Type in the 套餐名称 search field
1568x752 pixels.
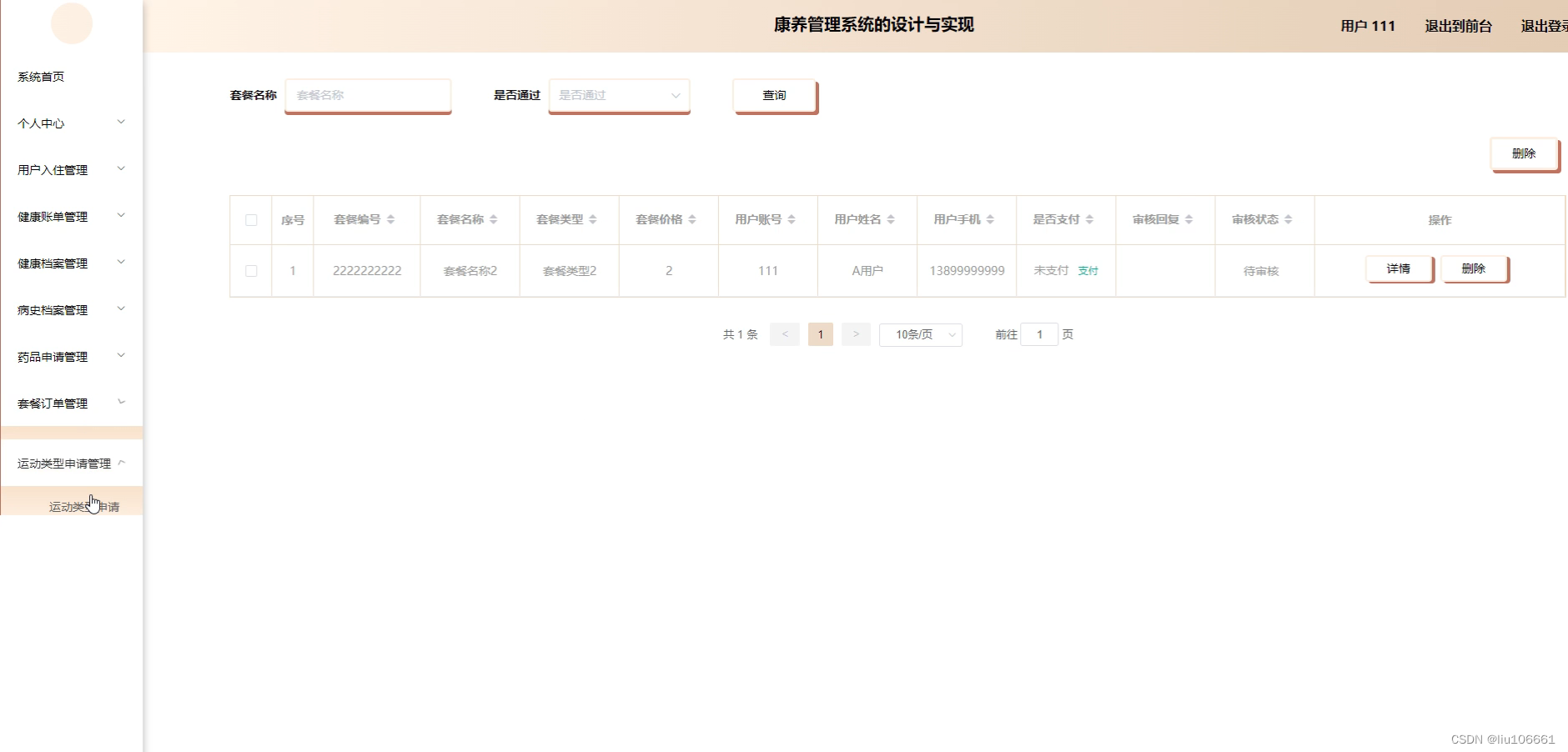[367, 95]
